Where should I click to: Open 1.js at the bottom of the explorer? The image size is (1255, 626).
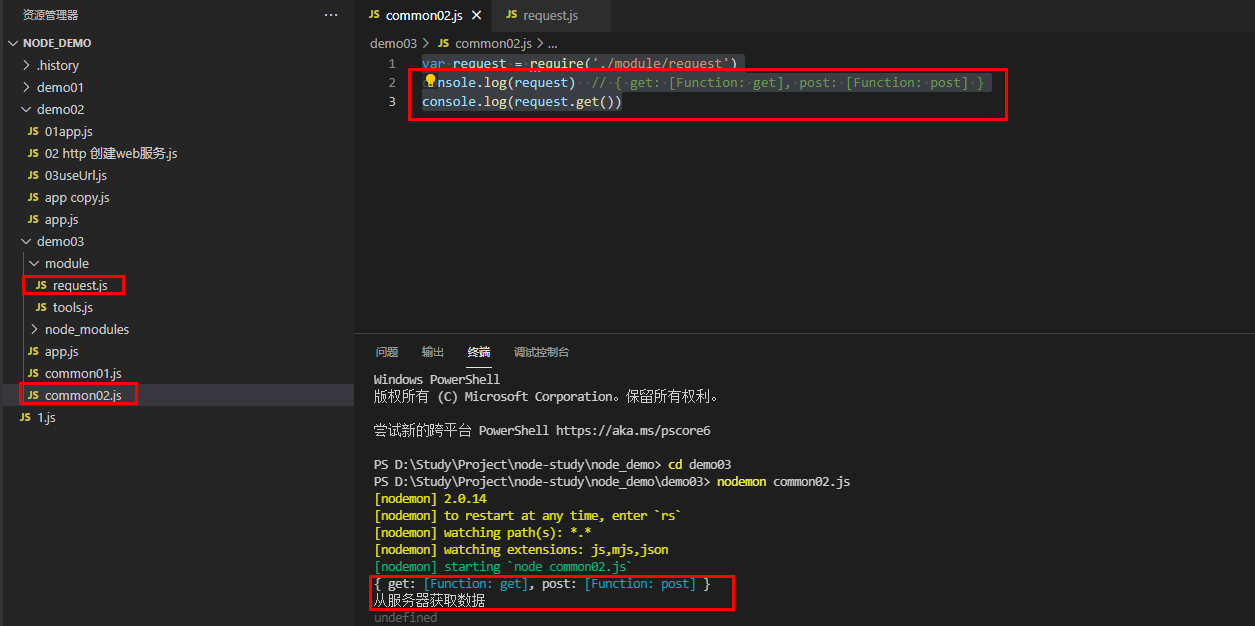coord(44,417)
